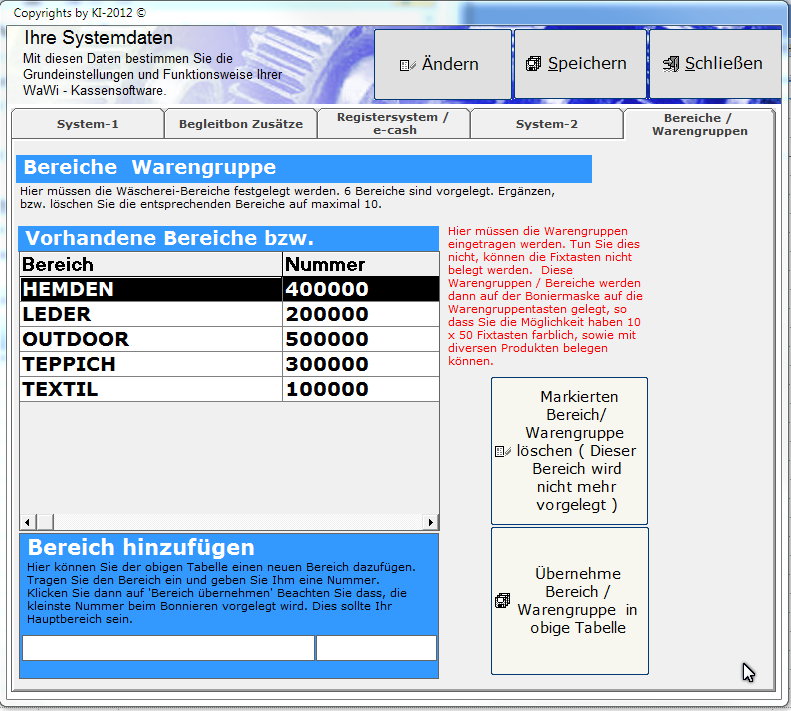The image size is (791, 711).
Task: Select the Bereiche / Warengruppen tab
Action: (699, 124)
